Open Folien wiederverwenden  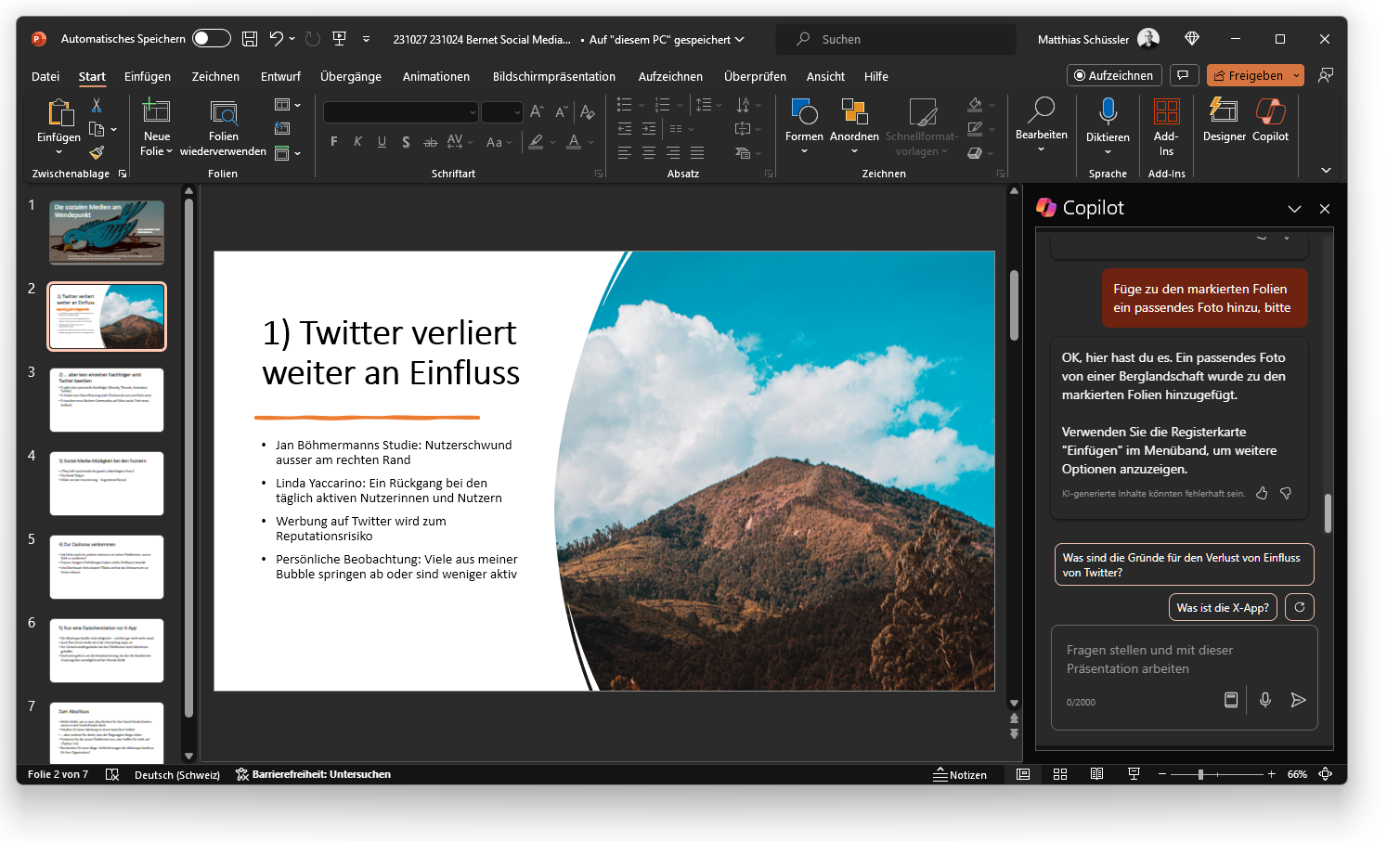point(223,128)
